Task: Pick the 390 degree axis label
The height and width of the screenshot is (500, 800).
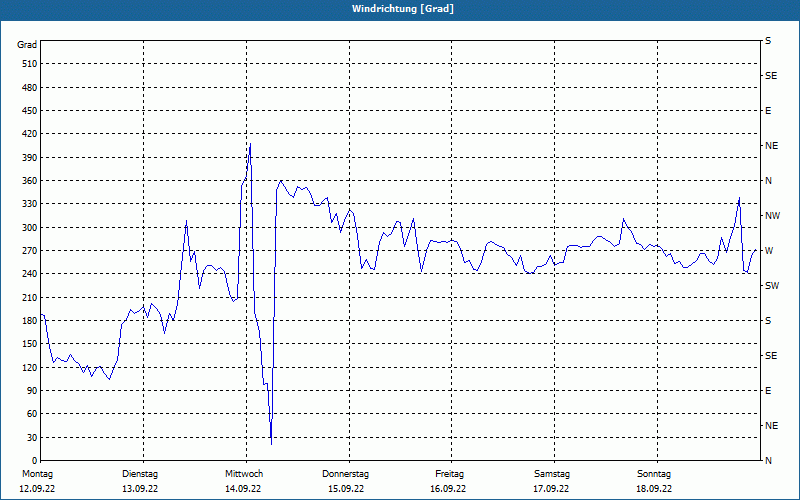Action: point(30,158)
